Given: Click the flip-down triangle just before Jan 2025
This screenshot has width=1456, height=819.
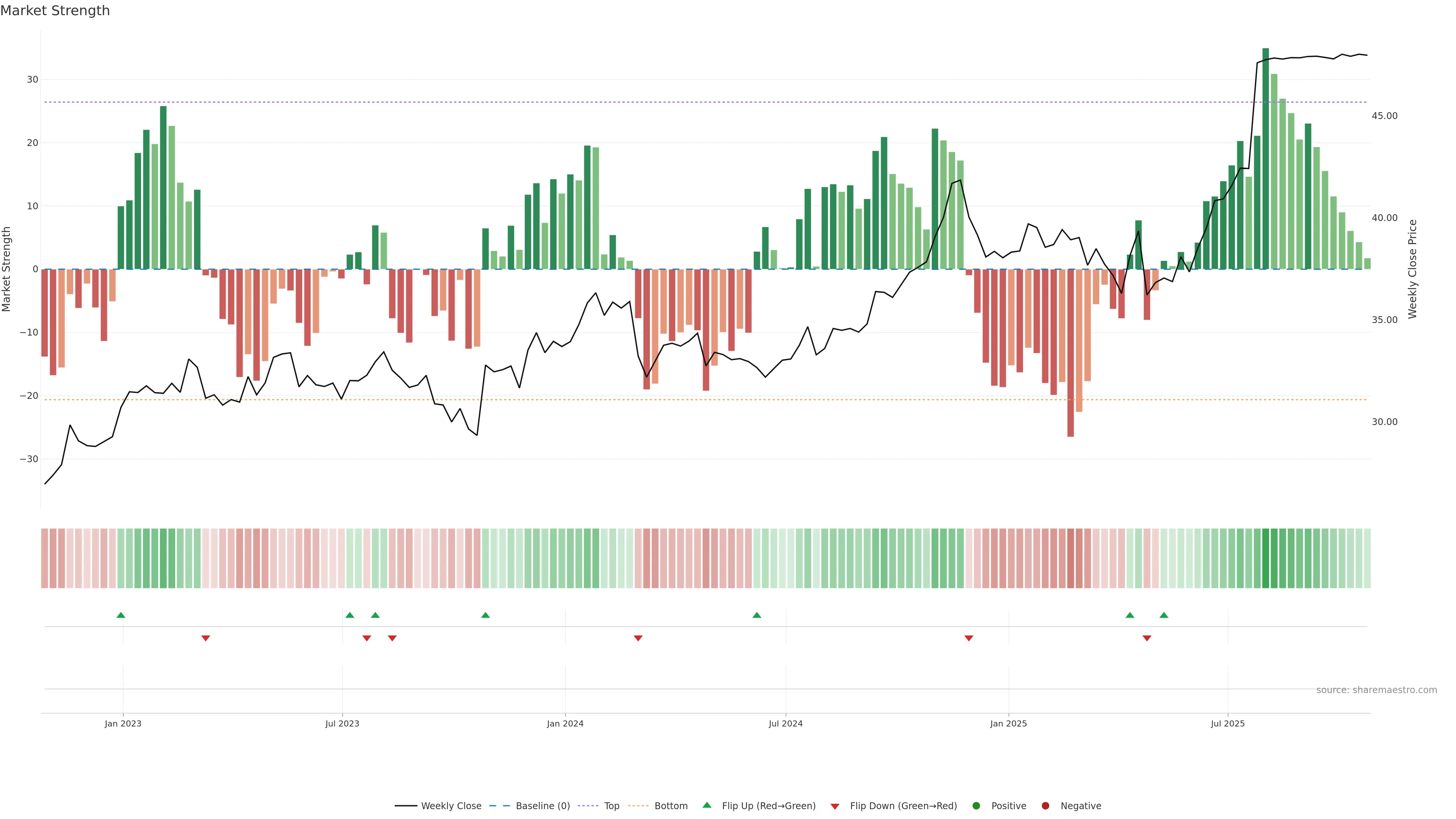Looking at the screenshot, I should (969, 638).
